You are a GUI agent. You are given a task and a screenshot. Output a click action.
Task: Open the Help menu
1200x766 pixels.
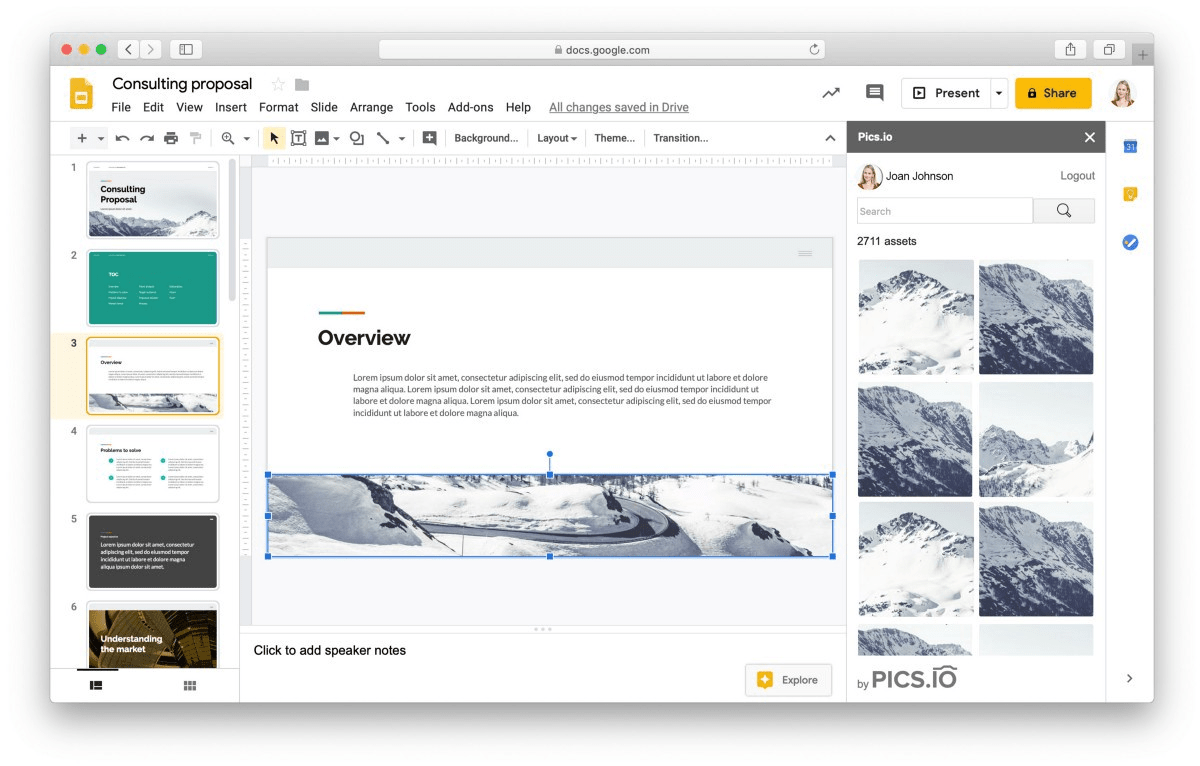pos(518,107)
